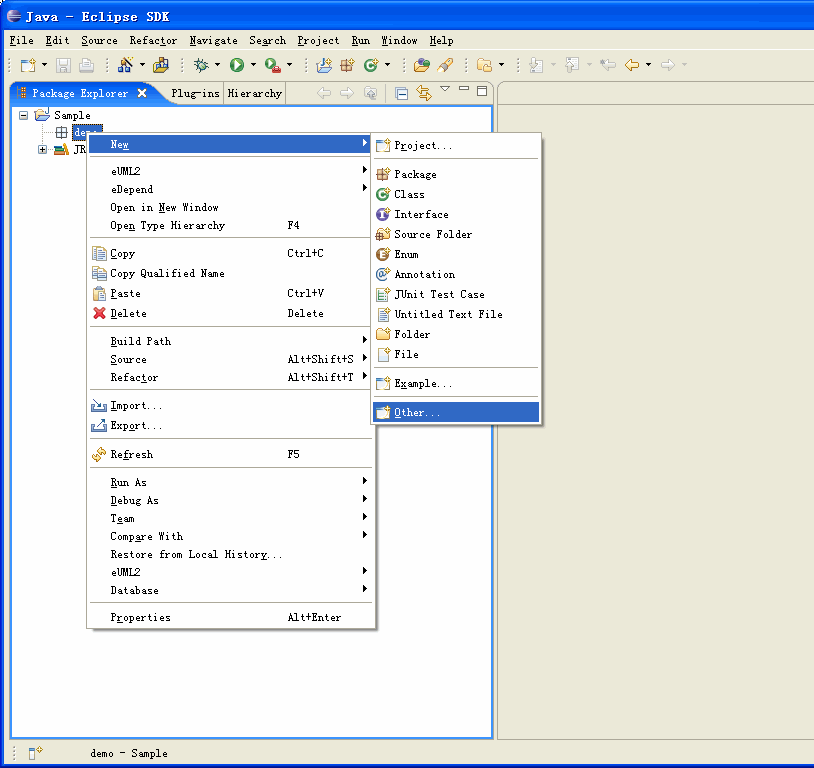Click Open Type Hierarchy in context menu

[230, 225]
